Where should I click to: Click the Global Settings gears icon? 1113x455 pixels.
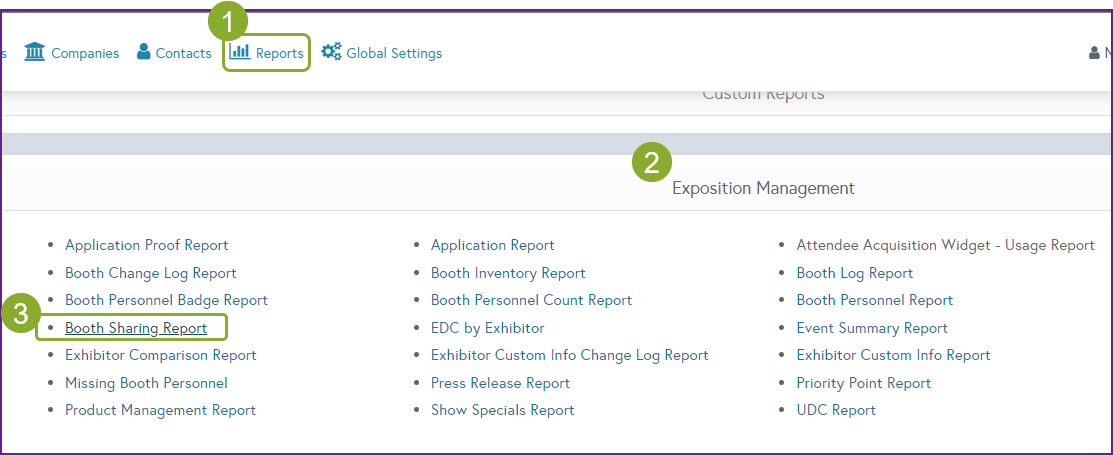click(331, 52)
